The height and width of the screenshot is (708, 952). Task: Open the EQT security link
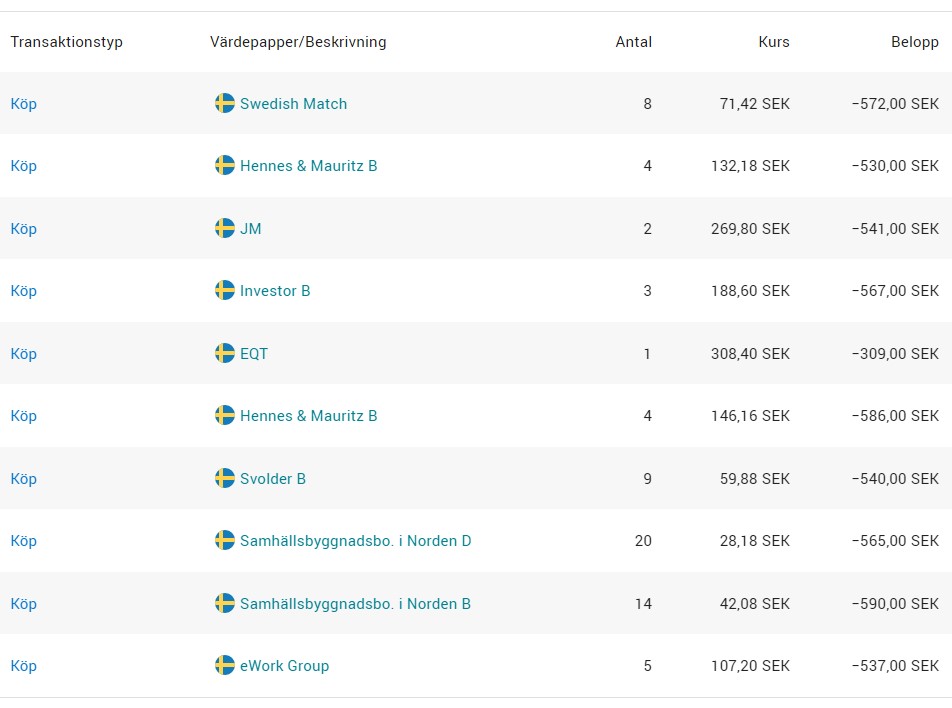click(254, 354)
